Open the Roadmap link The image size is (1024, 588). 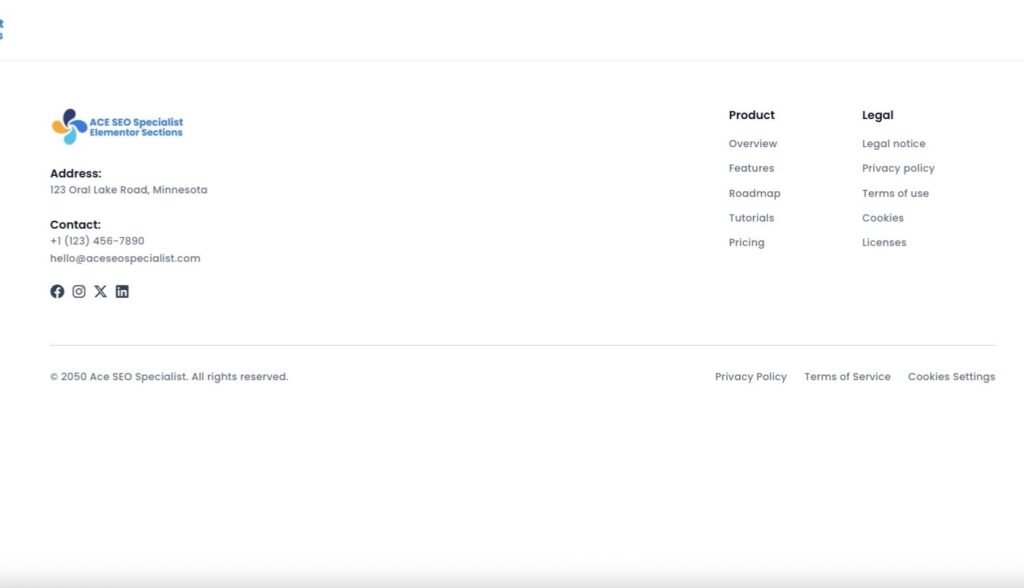tap(754, 193)
